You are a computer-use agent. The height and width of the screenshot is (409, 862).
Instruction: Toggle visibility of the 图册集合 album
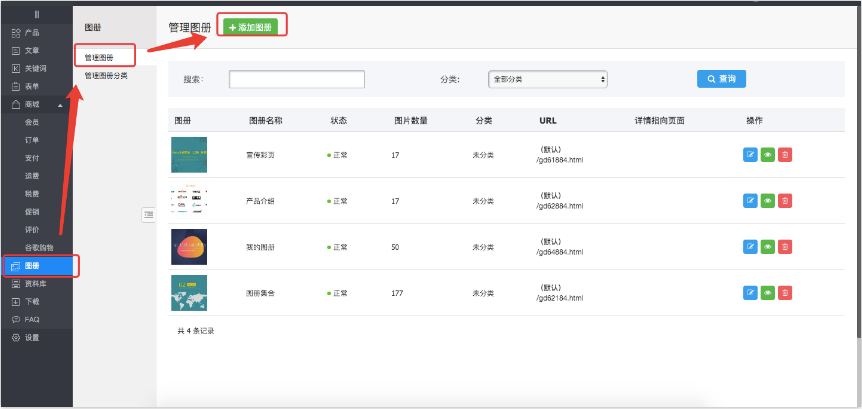pos(768,293)
